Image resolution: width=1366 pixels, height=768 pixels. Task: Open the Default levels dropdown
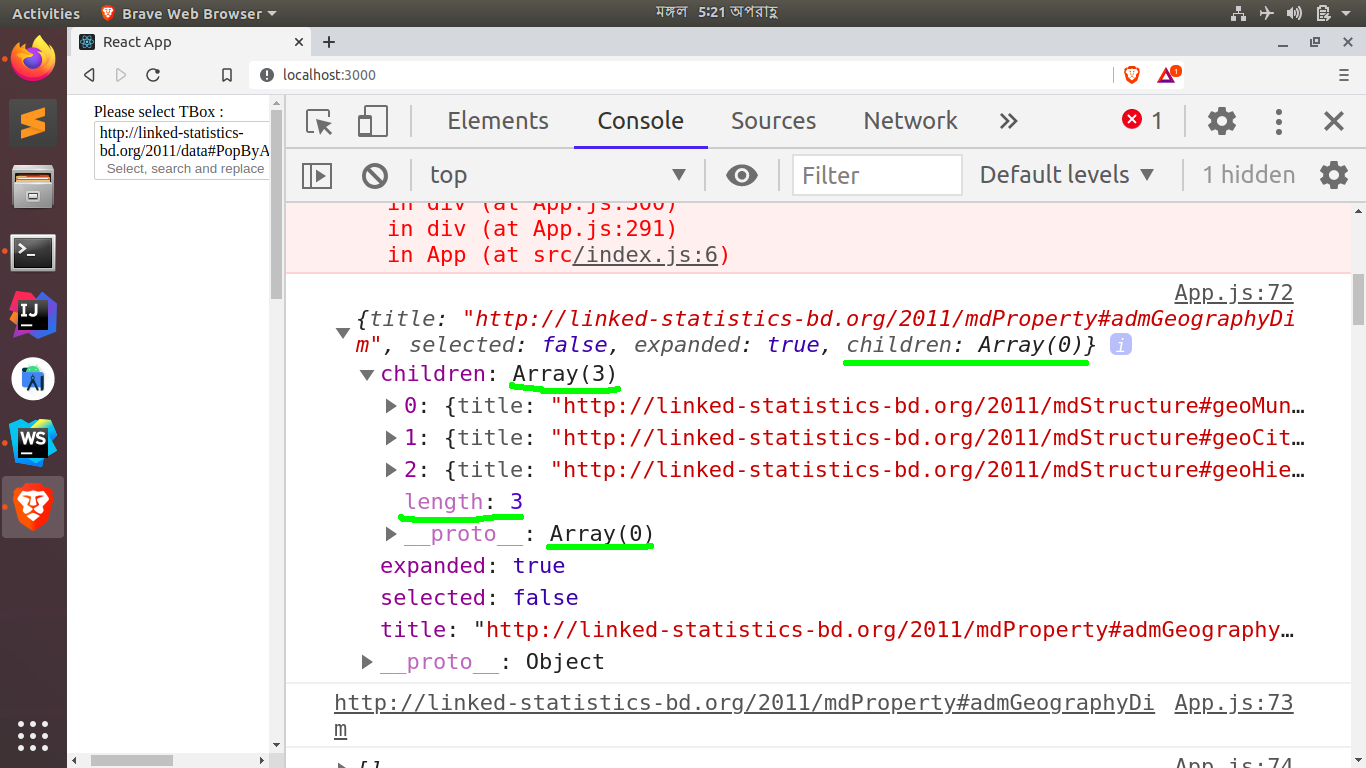click(x=1066, y=174)
